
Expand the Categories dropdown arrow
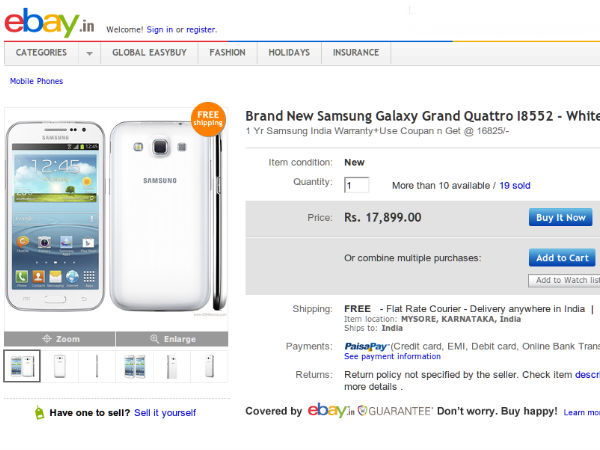[x=89, y=53]
